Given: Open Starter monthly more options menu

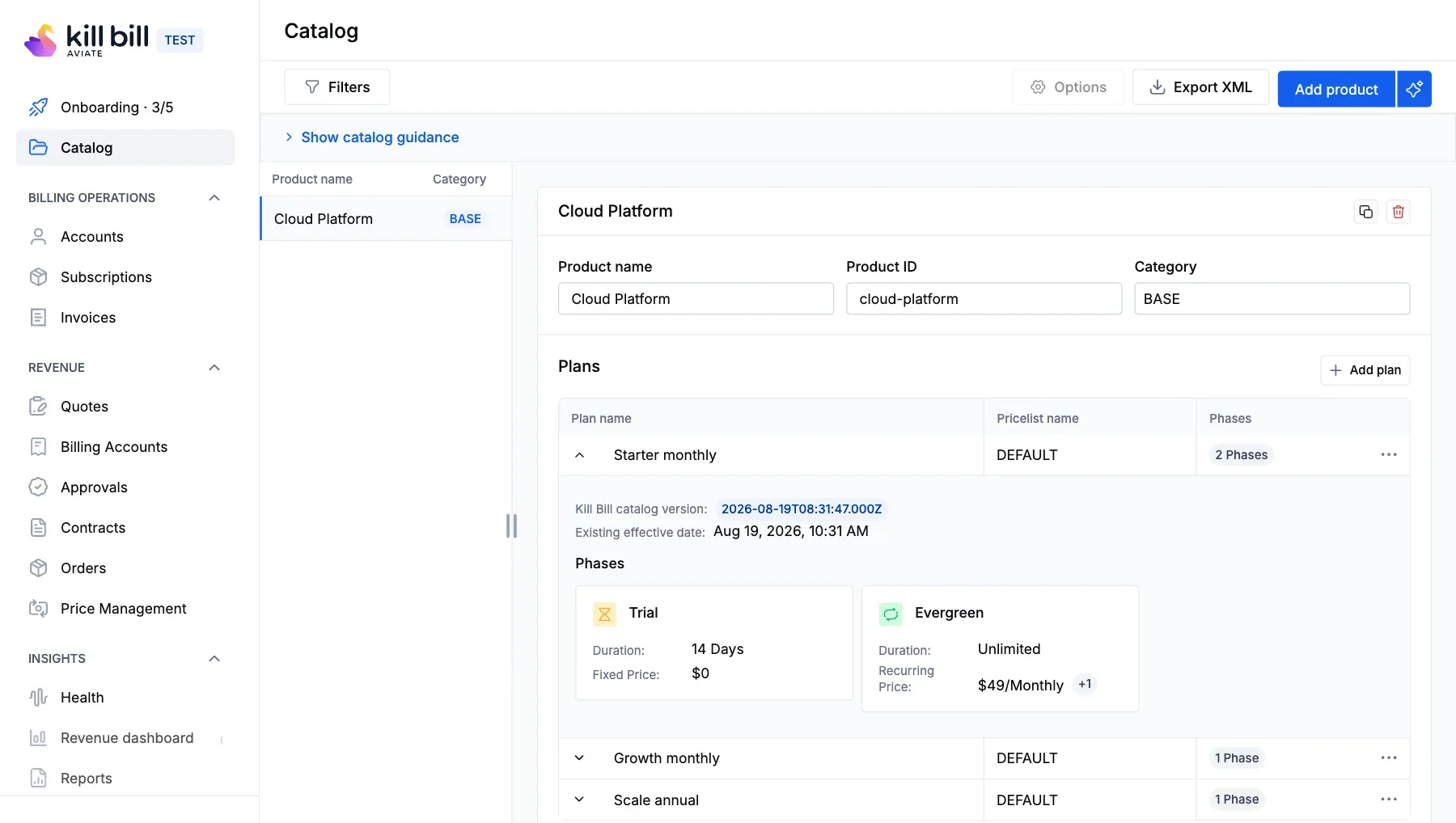Looking at the screenshot, I should (x=1389, y=455).
